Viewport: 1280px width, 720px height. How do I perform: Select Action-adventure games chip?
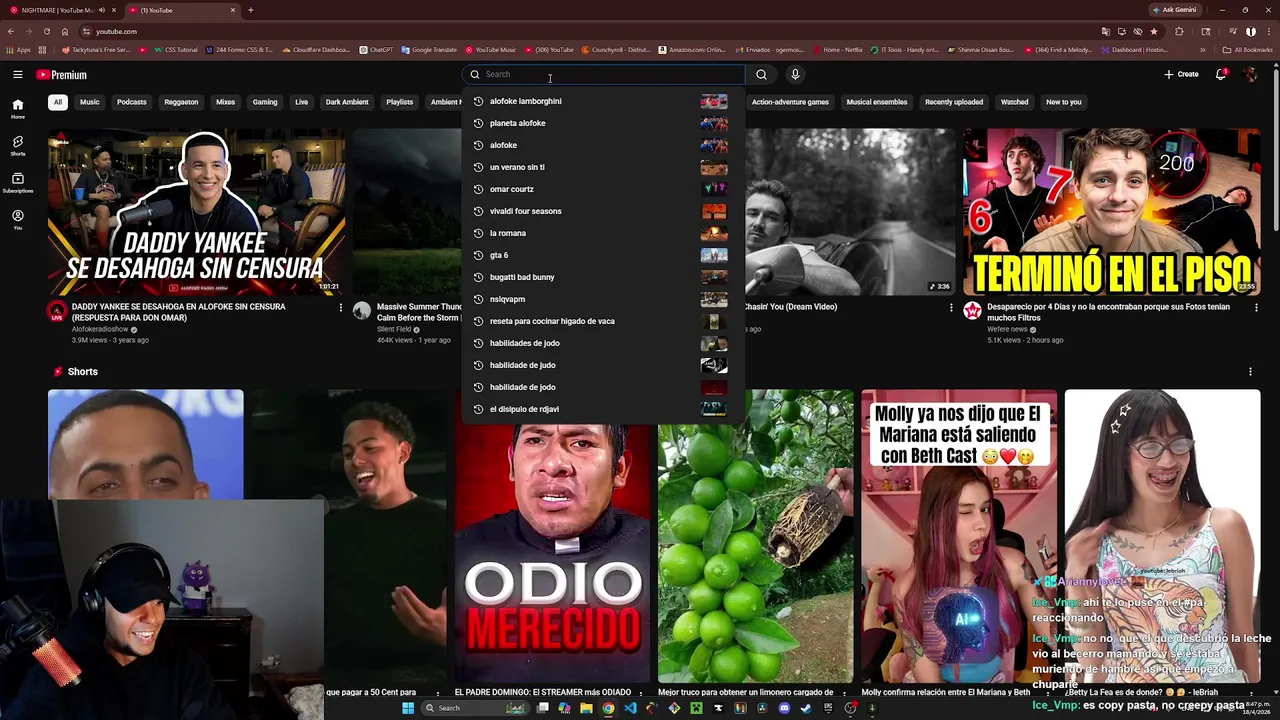(x=790, y=102)
